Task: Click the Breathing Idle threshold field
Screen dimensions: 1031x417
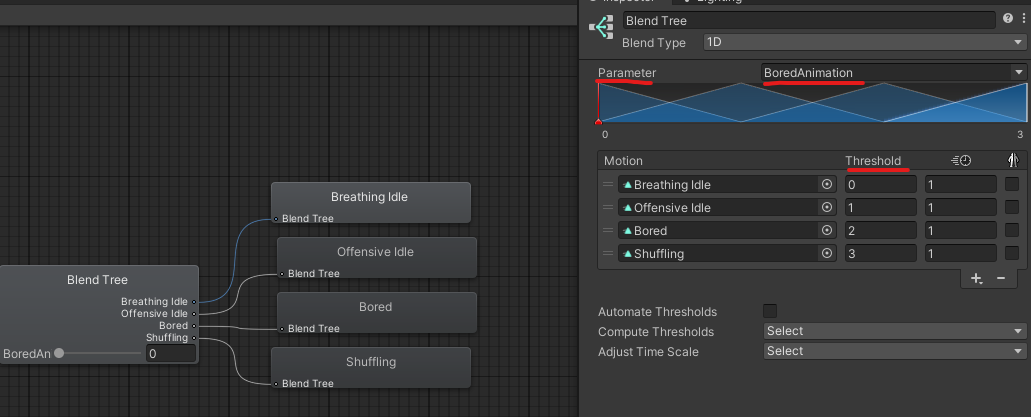Action: [x=880, y=185]
